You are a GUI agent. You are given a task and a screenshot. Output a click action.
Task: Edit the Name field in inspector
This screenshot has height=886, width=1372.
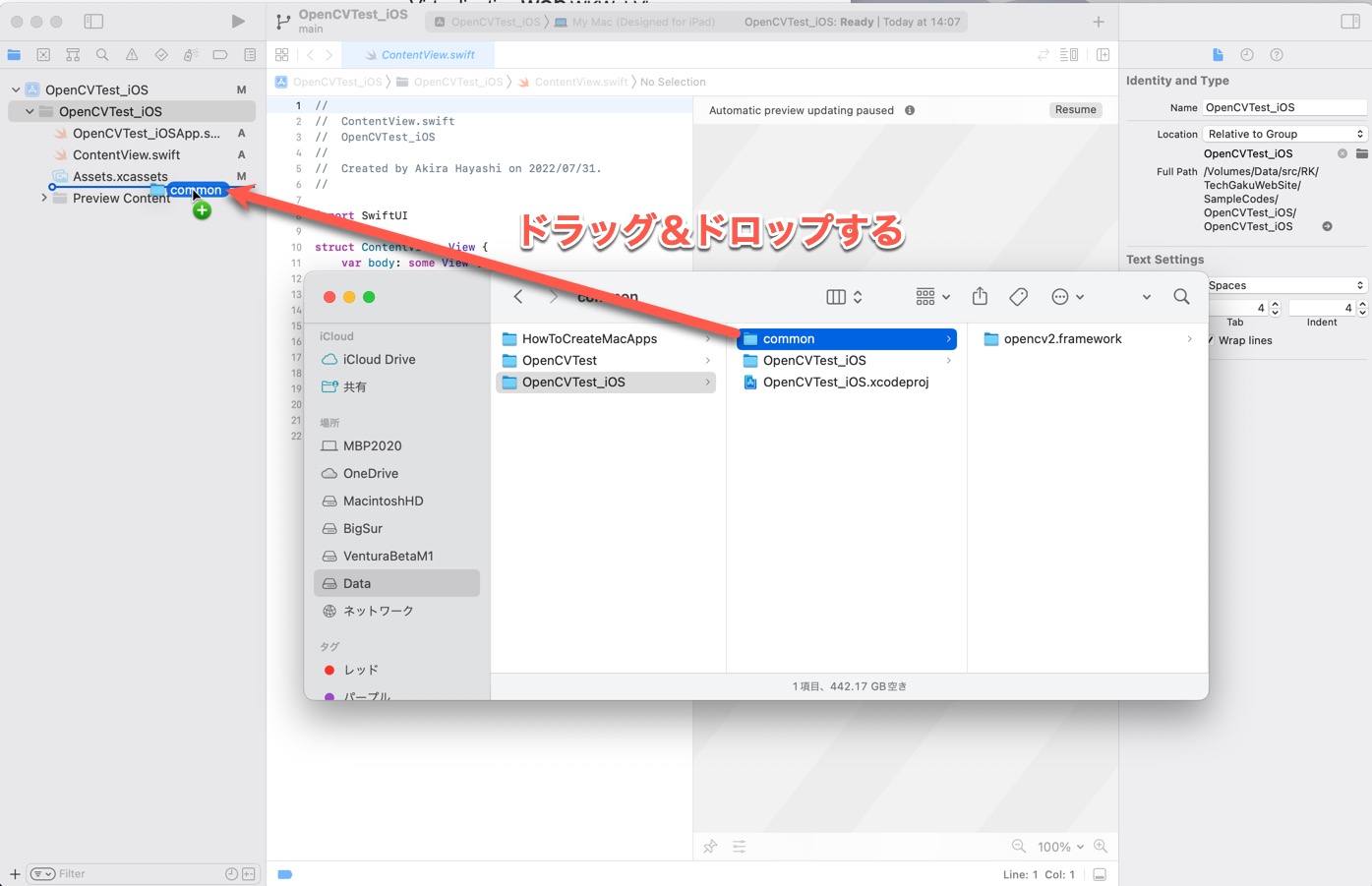click(1285, 107)
